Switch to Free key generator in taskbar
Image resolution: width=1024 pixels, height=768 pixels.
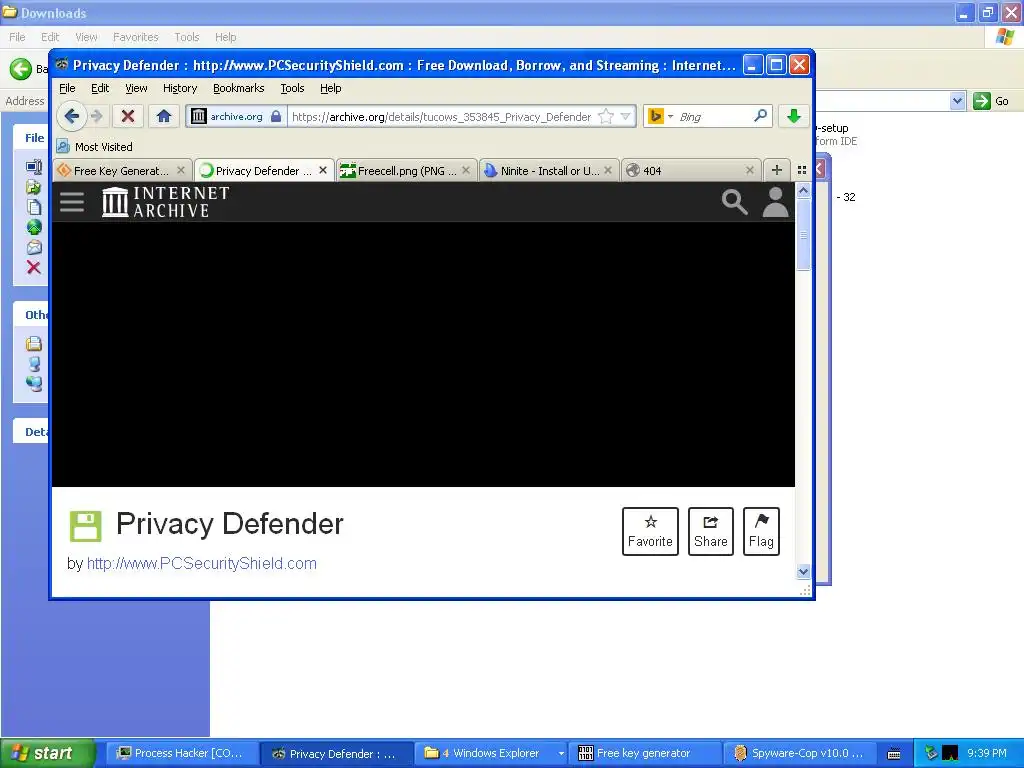(x=645, y=753)
